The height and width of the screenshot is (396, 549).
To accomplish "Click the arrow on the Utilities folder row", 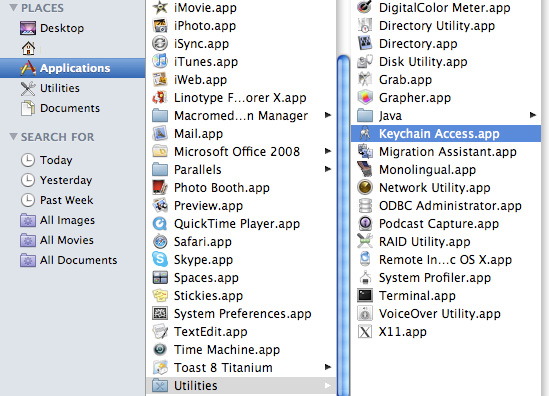I will click(328, 385).
